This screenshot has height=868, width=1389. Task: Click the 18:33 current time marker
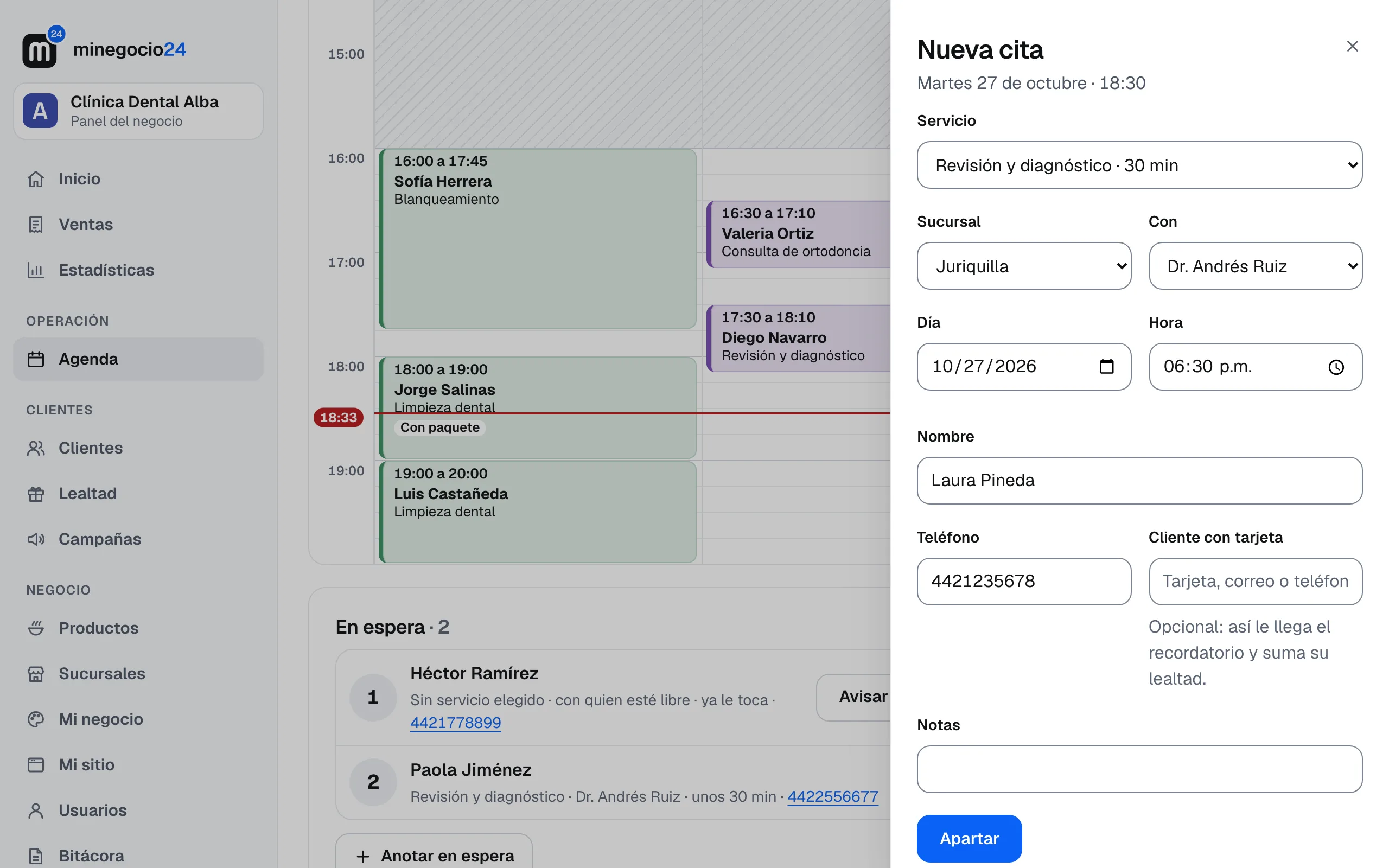tap(338, 417)
